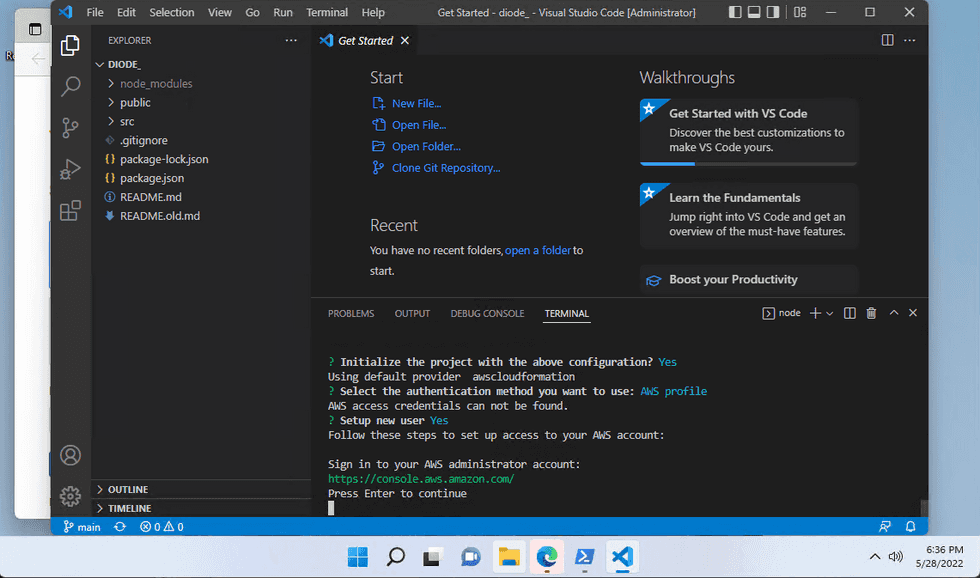Open the Terminal menu
This screenshot has width=980, height=578.
327,12
